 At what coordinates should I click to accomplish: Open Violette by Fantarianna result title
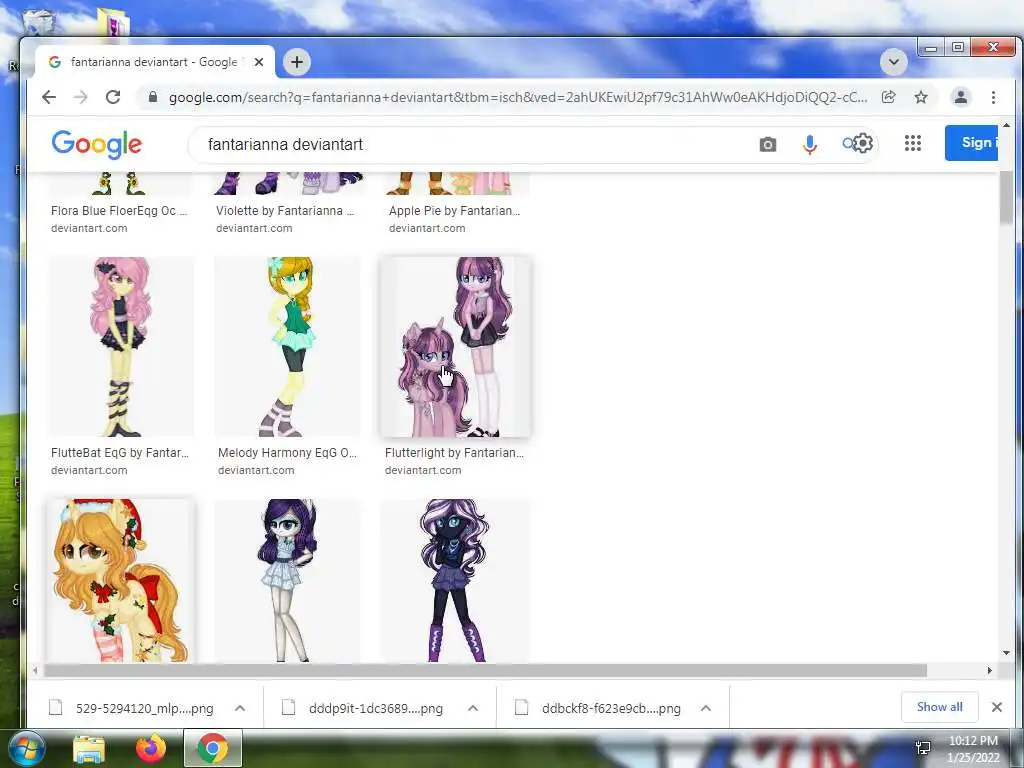(285, 211)
